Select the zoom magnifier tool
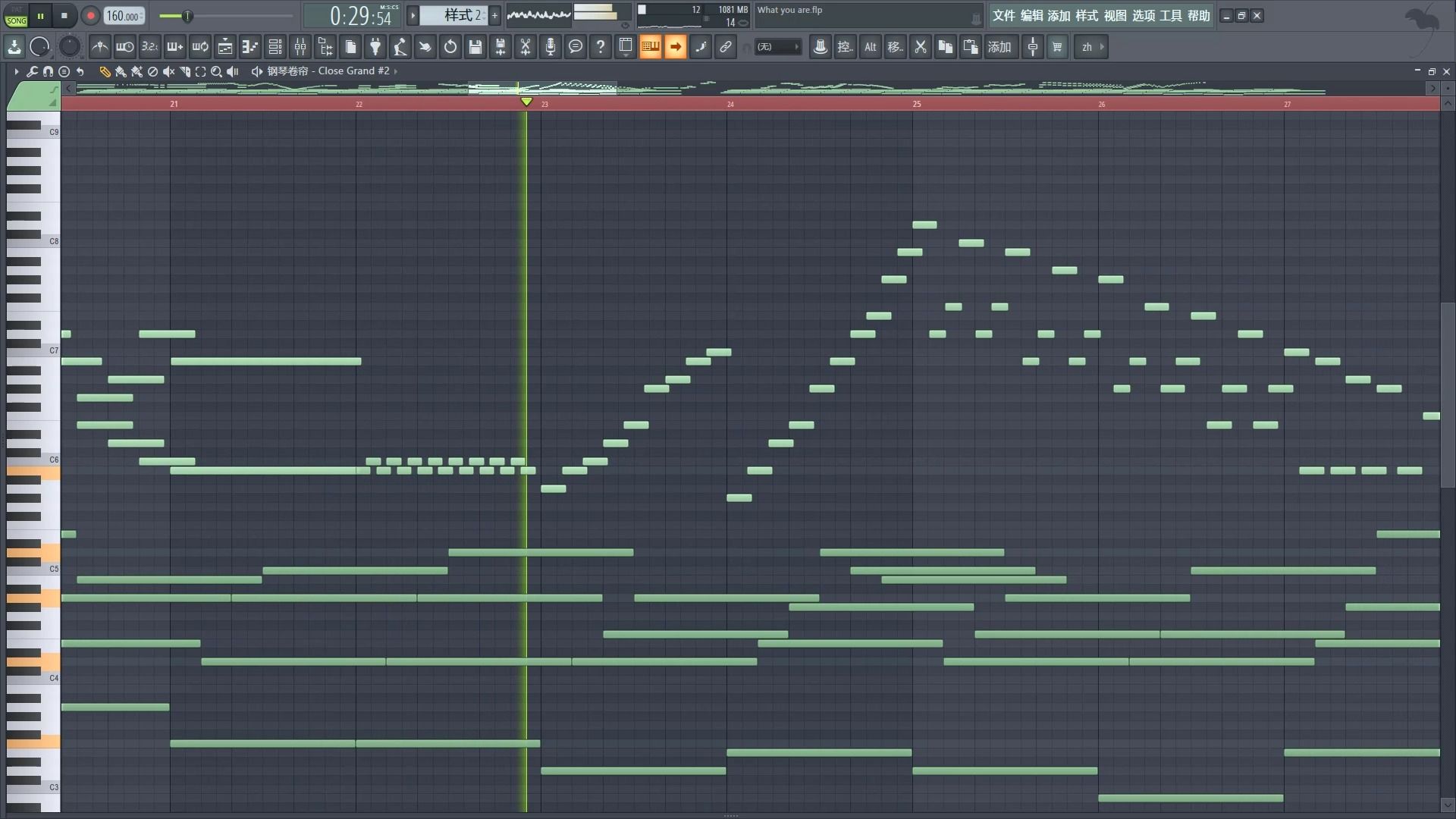Image resolution: width=1456 pixels, height=819 pixels. [x=217, y=71]
